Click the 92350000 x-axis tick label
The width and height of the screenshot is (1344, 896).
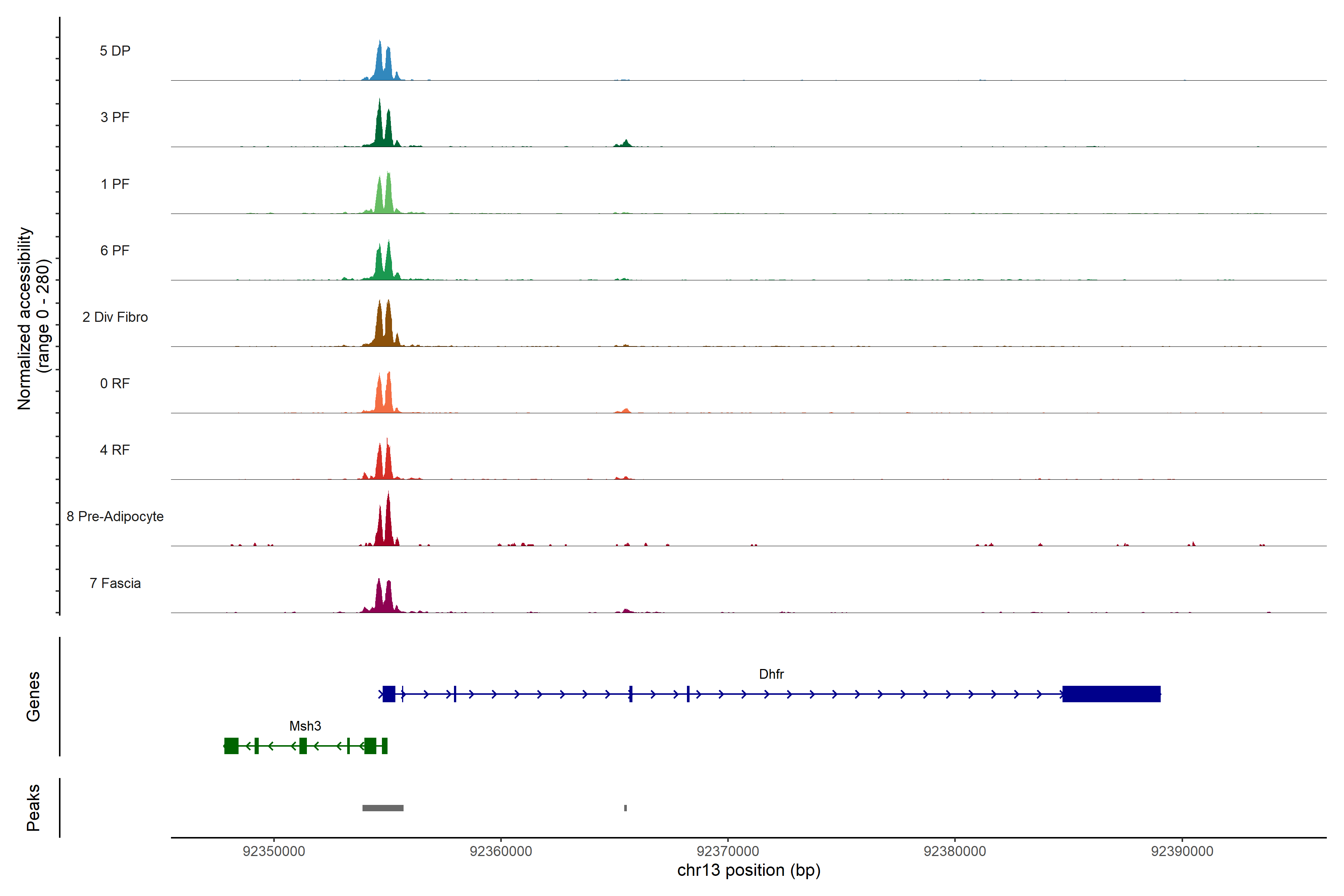274,851
